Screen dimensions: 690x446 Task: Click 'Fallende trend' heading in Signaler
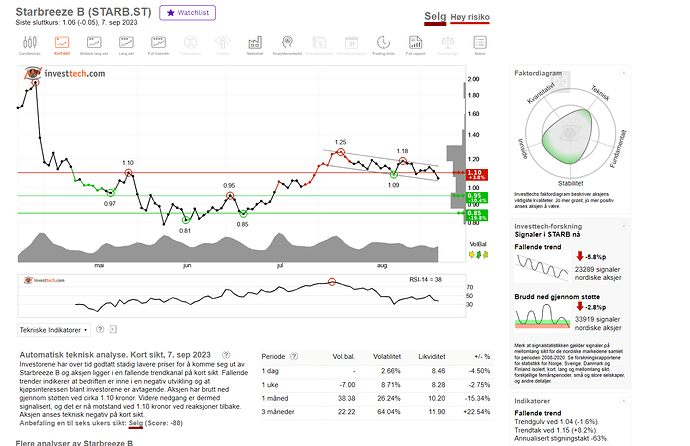[538, 247]
